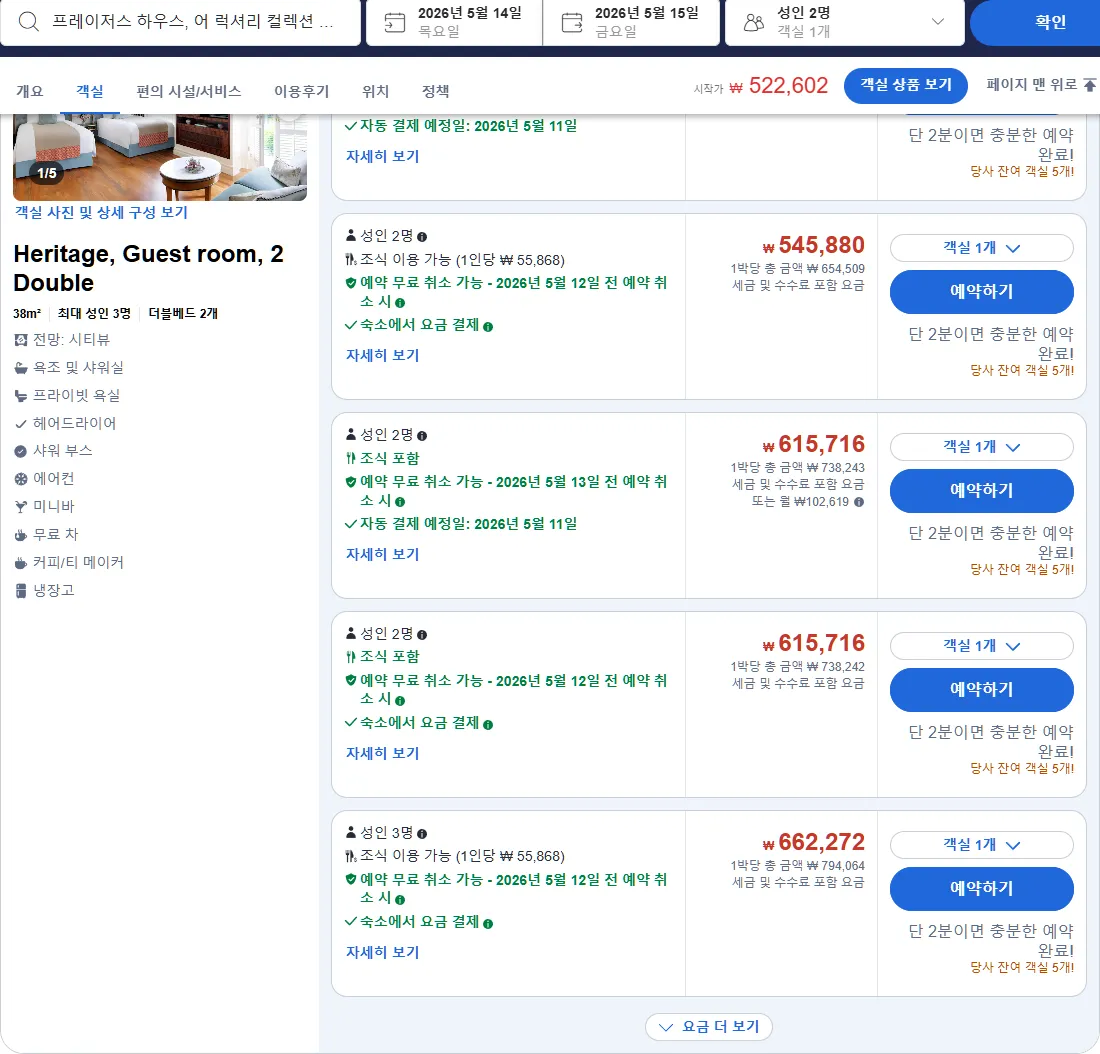Click 자세히 보기 in the topmost partial offer
Viewport: 1100px width, 1054px height.
(382, 156)
